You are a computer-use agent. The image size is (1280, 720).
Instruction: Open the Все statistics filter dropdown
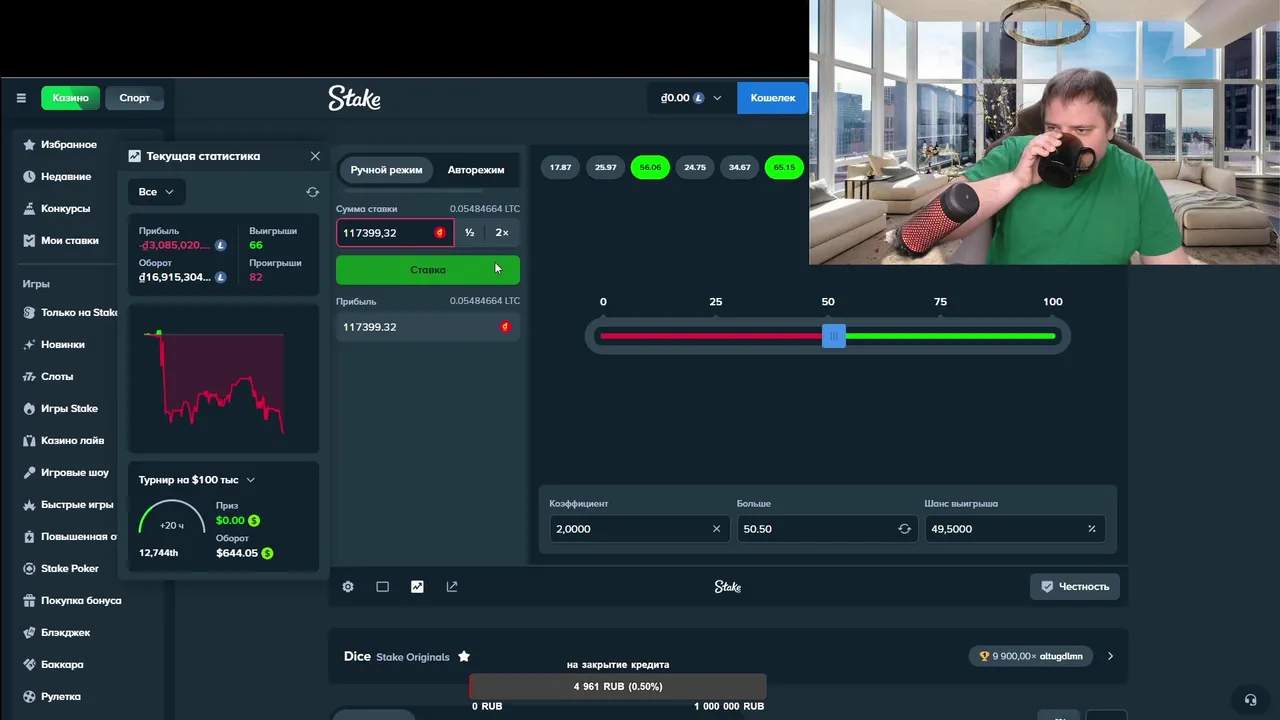[x=156, y=192]
